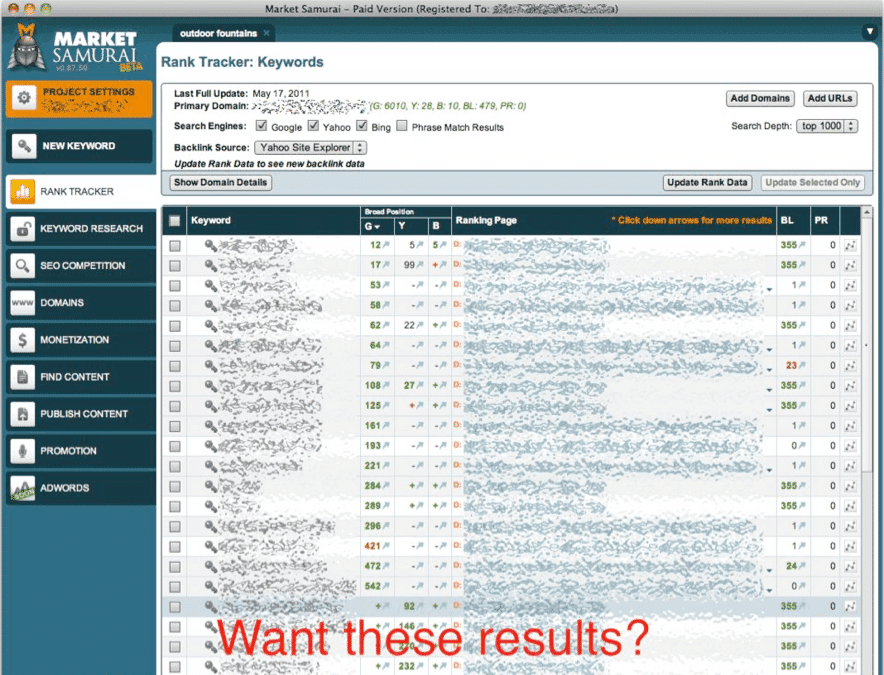Open the Backlink Source dropdown

click(311, 148)
